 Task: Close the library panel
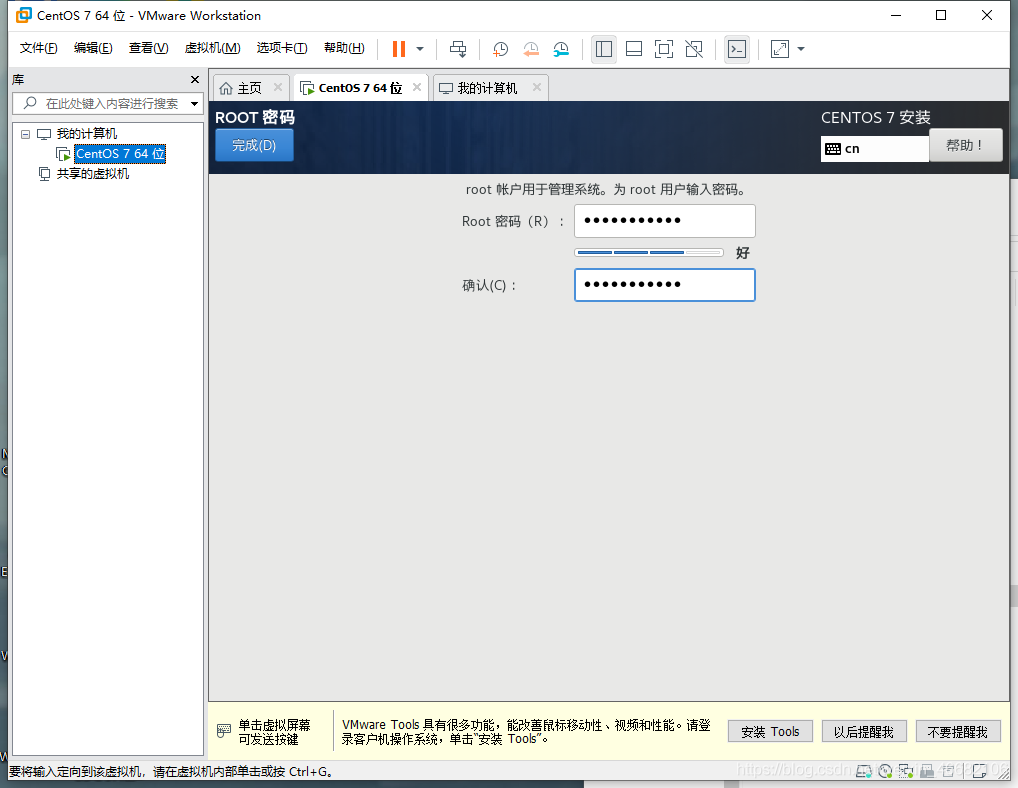point(195,79)
